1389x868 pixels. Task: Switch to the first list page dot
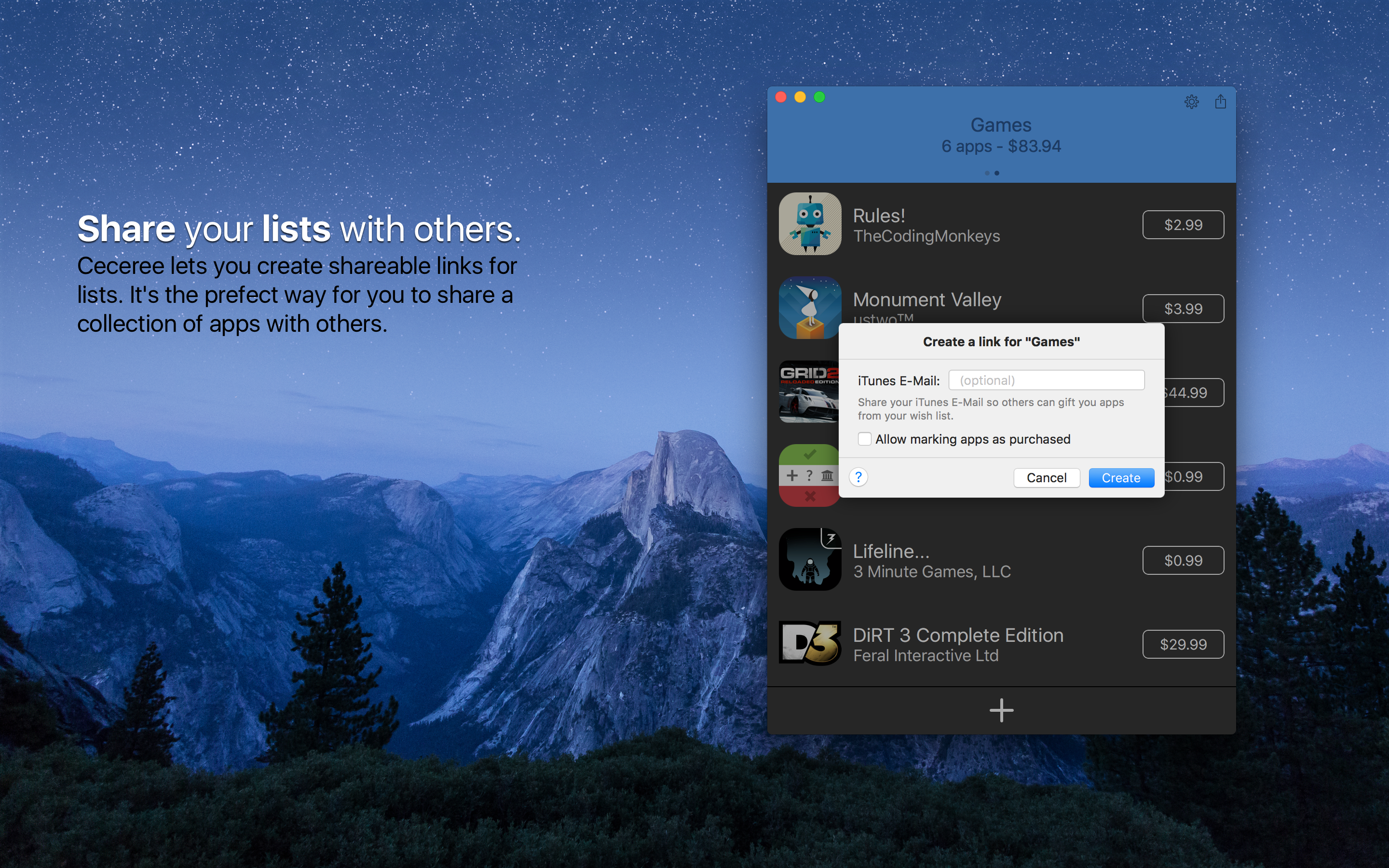(987, 173)
